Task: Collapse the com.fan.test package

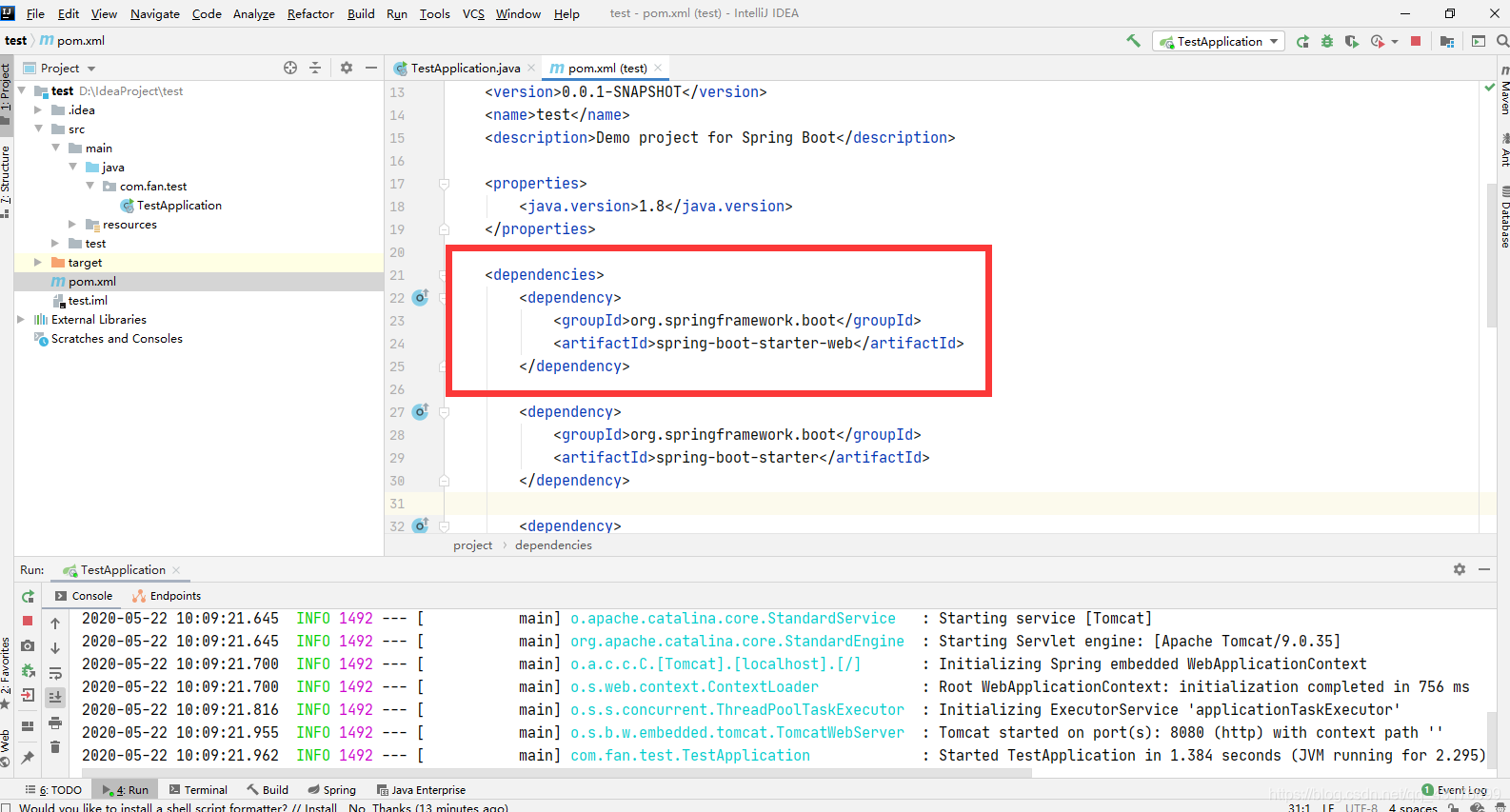Action: 90,186
